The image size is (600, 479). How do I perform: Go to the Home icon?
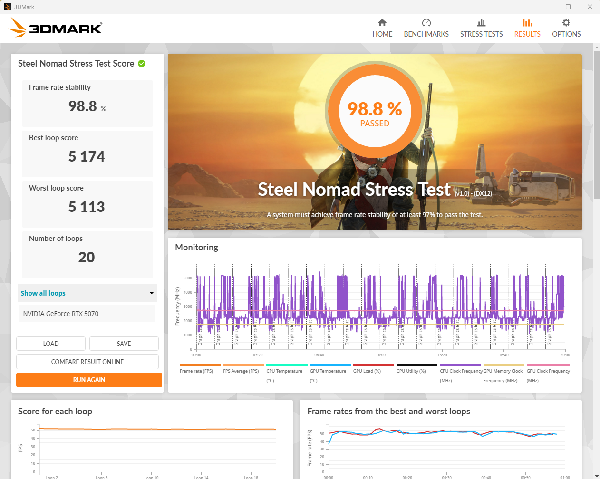(382, 23)
